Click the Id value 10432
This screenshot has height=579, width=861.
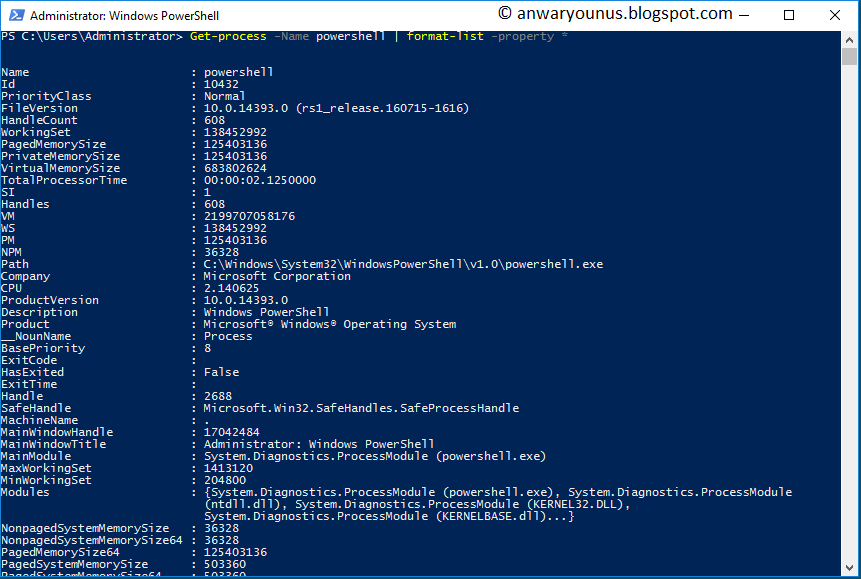coord(221,84)
